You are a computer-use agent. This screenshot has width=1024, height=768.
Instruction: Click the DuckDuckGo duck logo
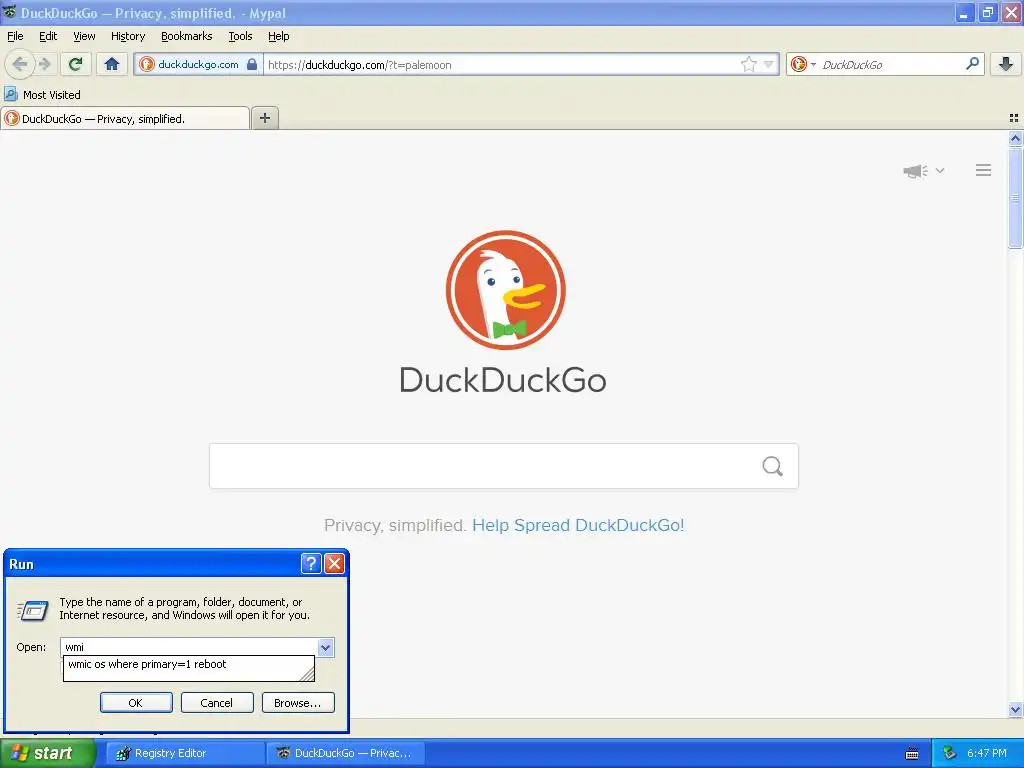pyautogui.click(x=505, y=289)
